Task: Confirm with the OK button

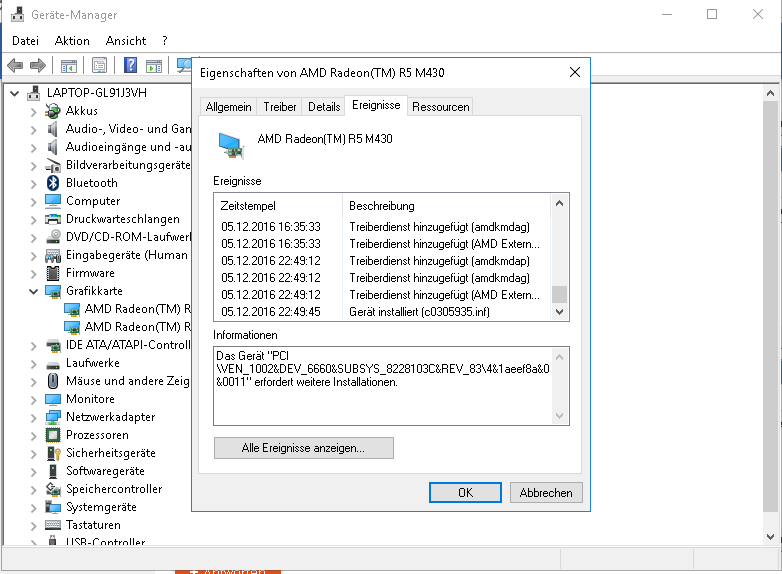Action: pyautogui.click(x=465, y=493)
